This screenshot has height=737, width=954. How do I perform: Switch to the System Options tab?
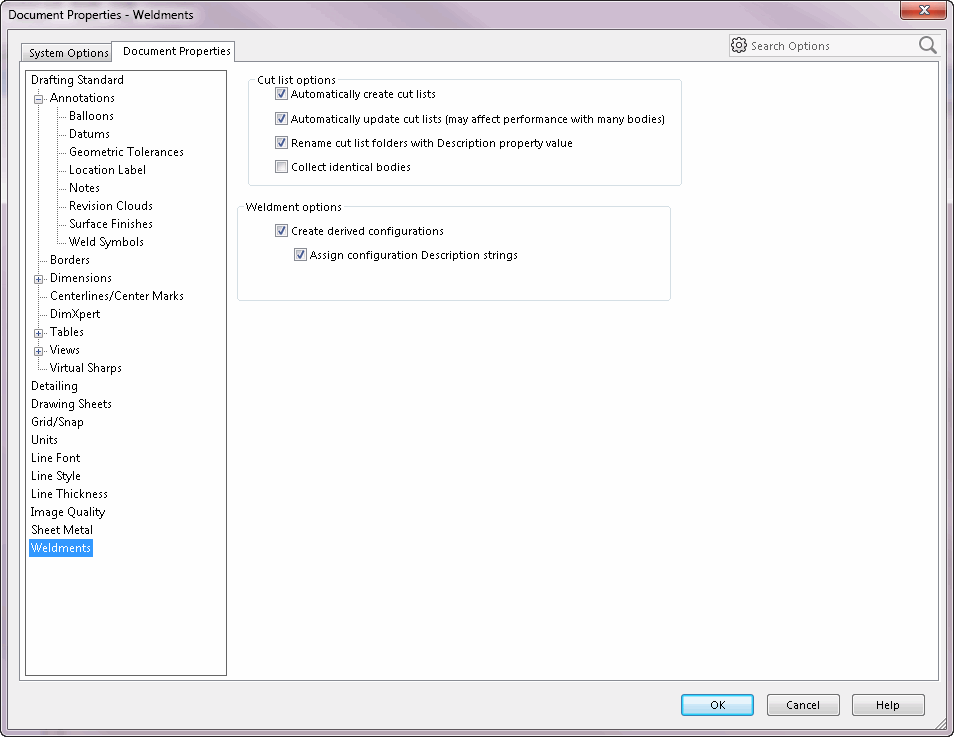[68, 53]
